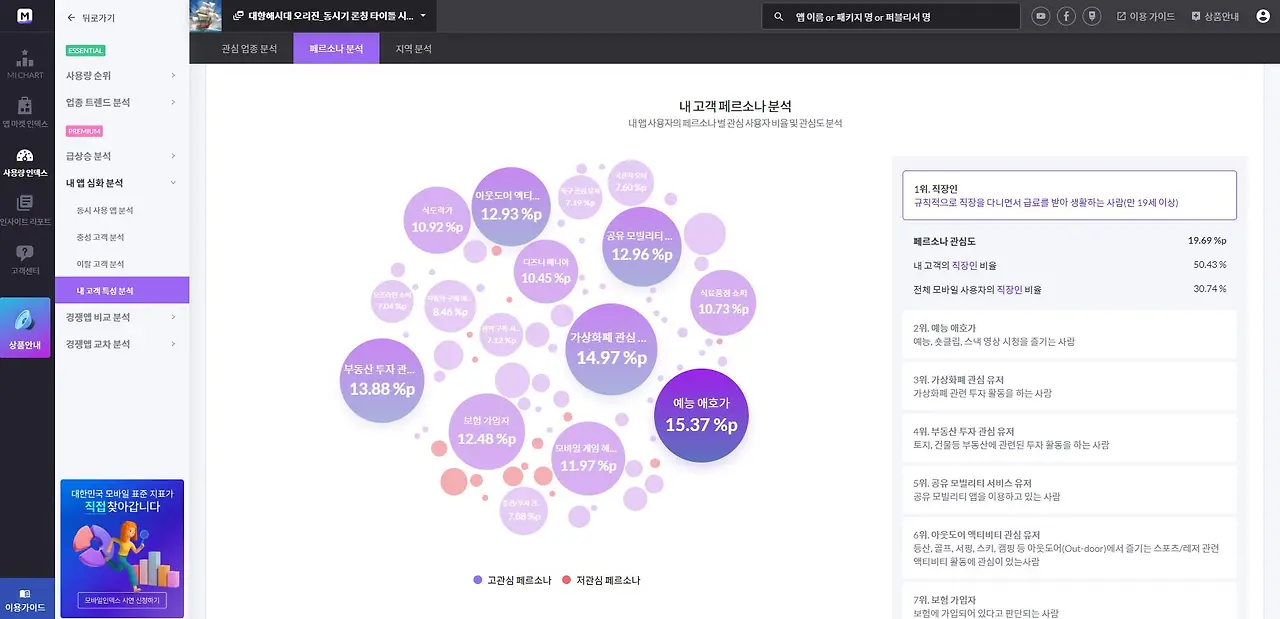Select 사용량 인덱스 in the left rail
Screen dimensions: 1280x619
26,162
